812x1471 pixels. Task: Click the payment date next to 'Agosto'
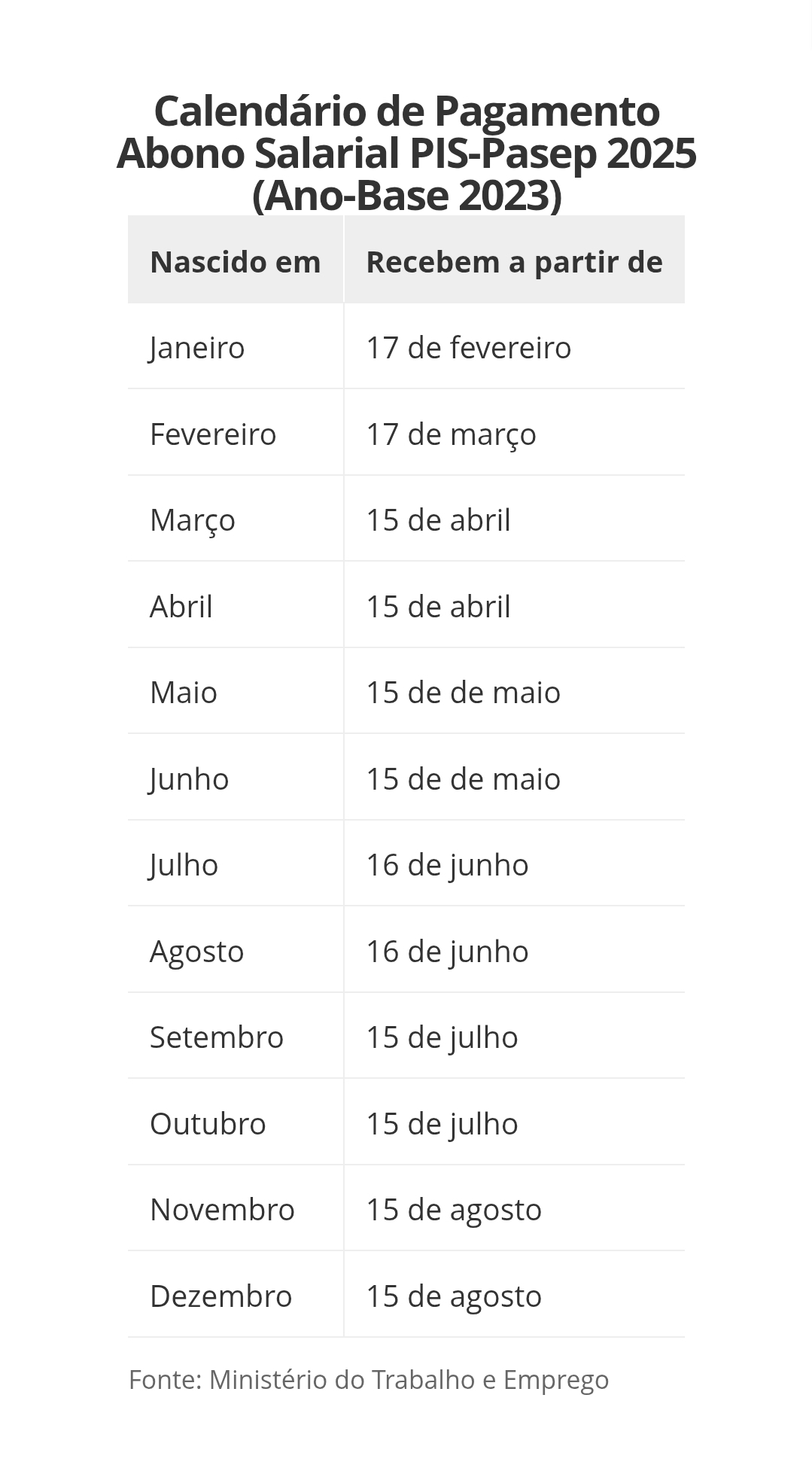click(x=447, y=952)
